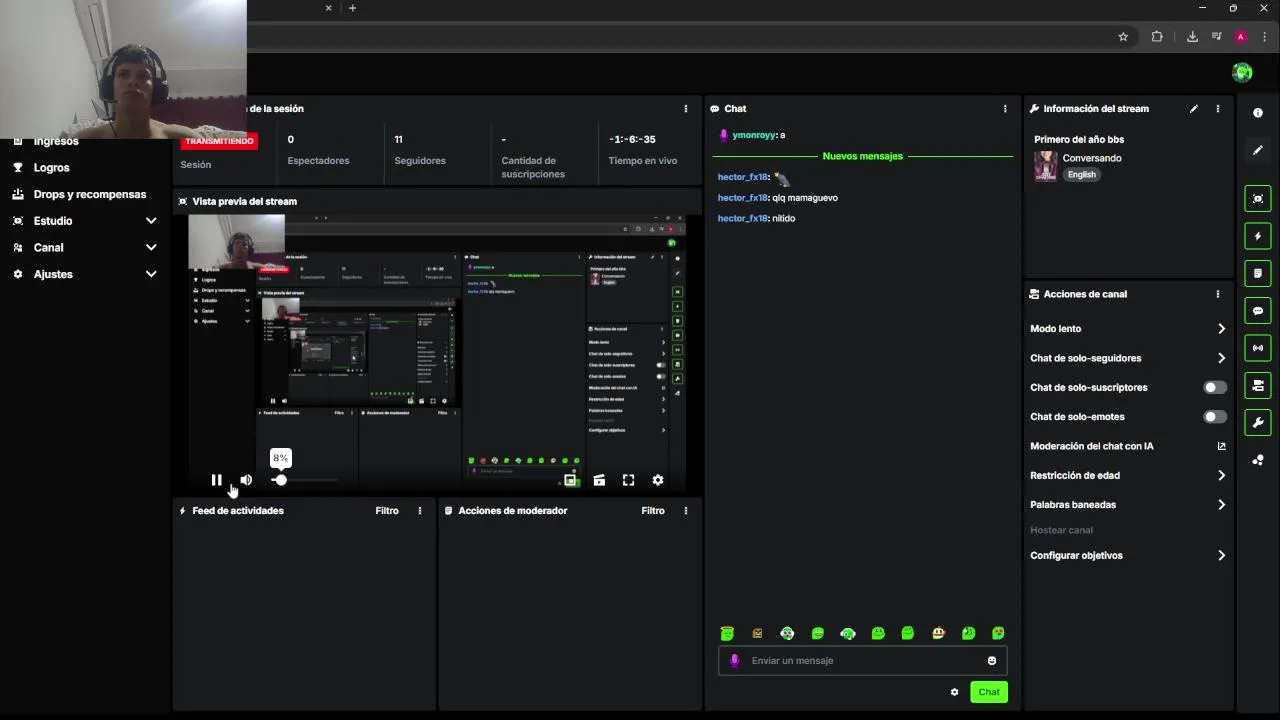The image size is (1280, 720).
Task: Open Chat panel options menu
Action: coord(1005,108)
